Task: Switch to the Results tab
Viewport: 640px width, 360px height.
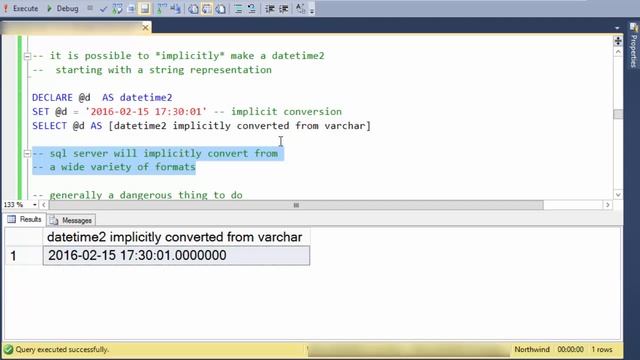Action: pos(24,220)
